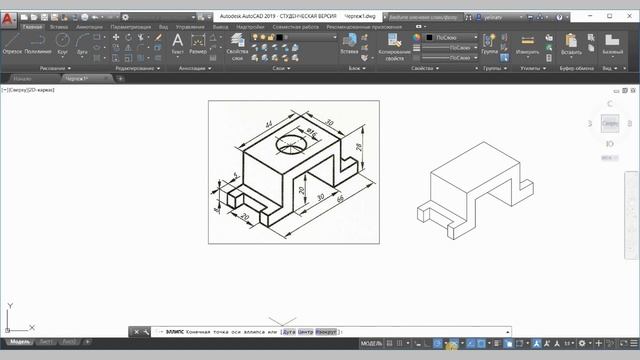Select the Rotate tool in Редактирование panel
The height and width of the screenshot is (360, 640).
pyautogui.click(x=128, y=37)
